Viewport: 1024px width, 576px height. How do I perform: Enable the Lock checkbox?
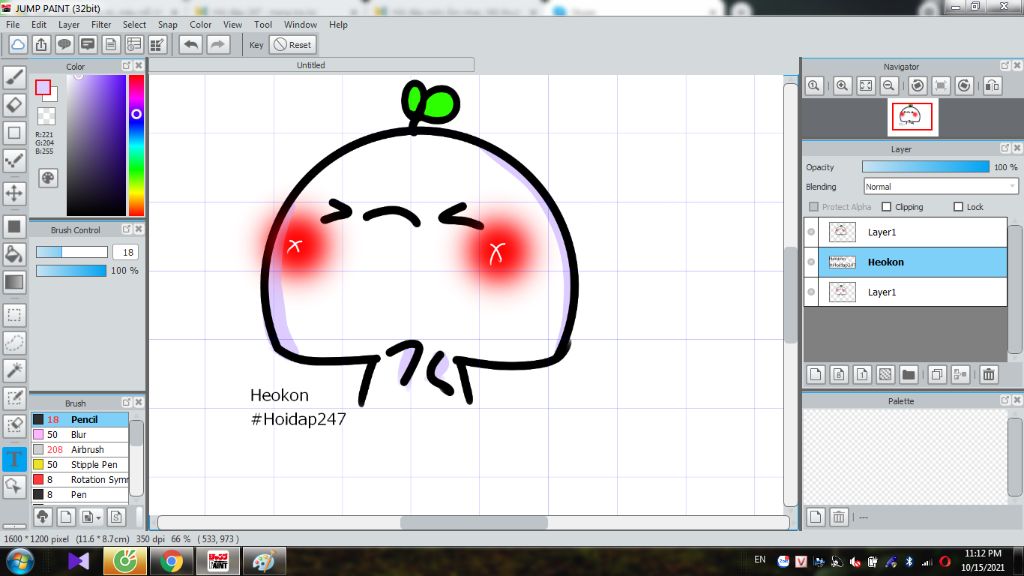[x=958, y=206]
